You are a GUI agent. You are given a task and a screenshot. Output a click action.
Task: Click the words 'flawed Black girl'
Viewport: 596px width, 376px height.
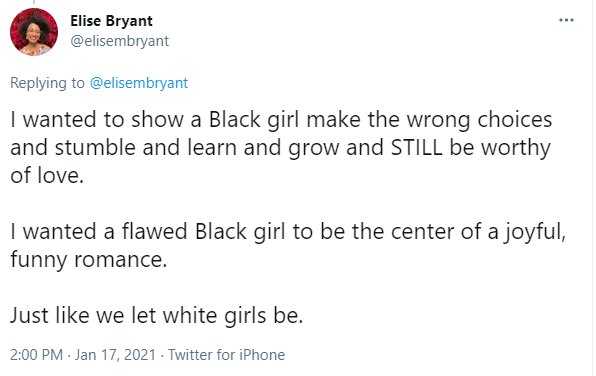coord(203,232)
